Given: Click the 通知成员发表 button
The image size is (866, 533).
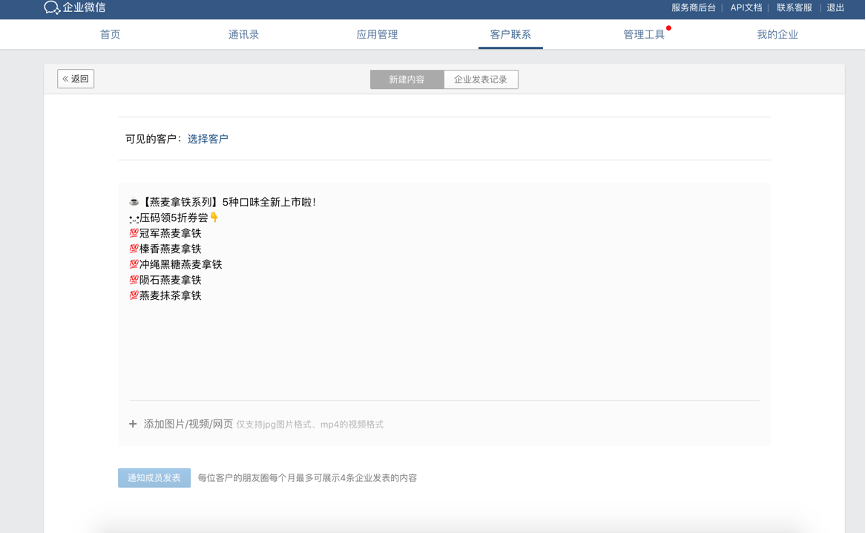Looking at the screenshot, I should 154,478.
